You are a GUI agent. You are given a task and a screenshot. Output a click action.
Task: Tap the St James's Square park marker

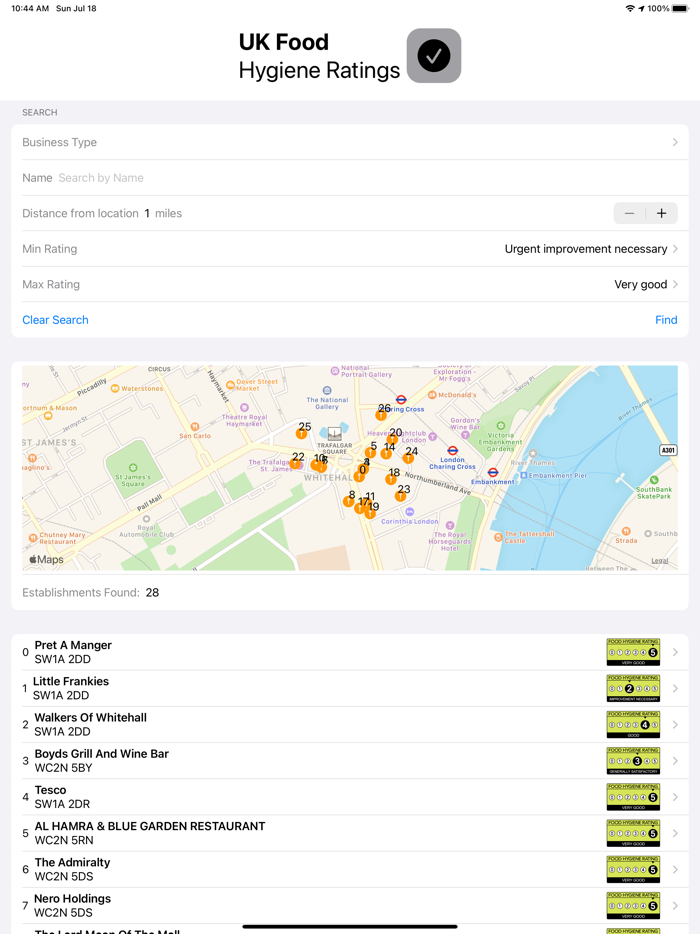133,468
